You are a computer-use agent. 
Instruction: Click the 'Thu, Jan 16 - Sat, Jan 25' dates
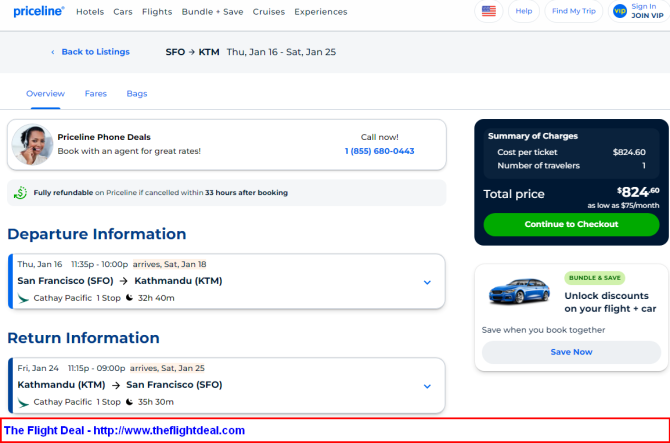click(281, 52)
